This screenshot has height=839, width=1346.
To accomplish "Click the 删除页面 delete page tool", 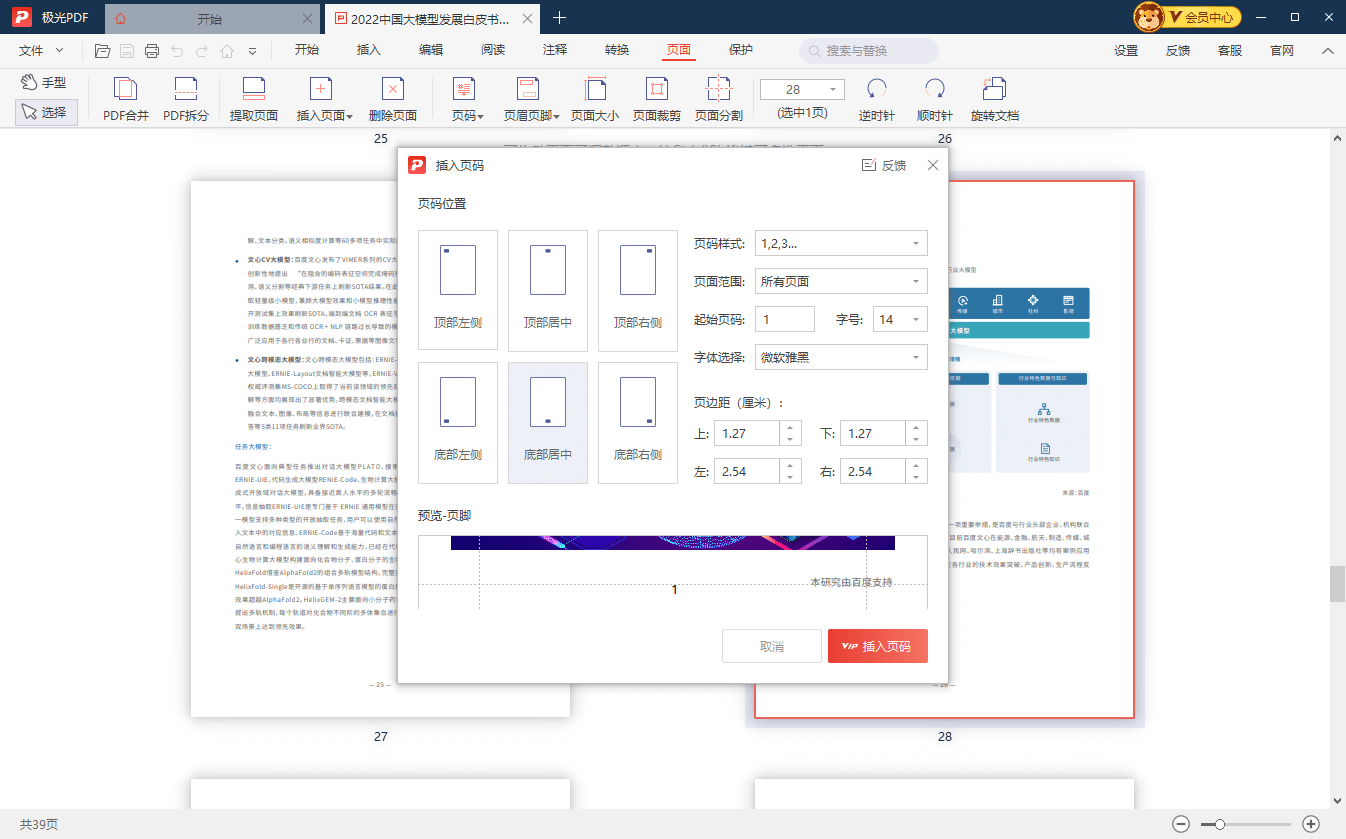I will coord(393,100).
